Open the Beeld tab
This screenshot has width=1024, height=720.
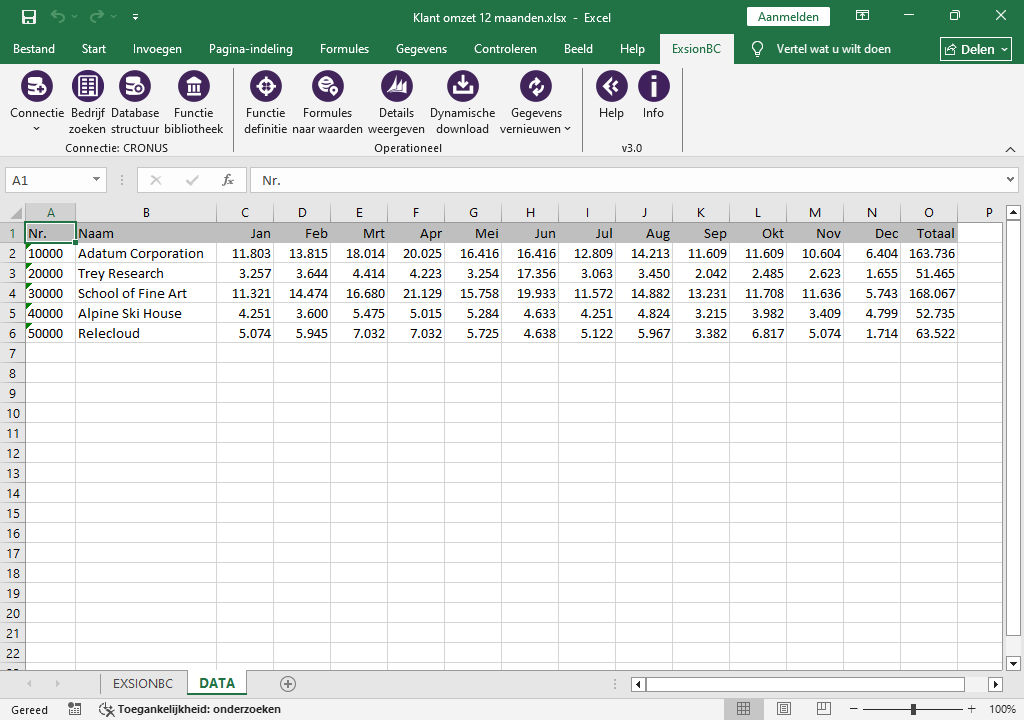coord(579,49)
